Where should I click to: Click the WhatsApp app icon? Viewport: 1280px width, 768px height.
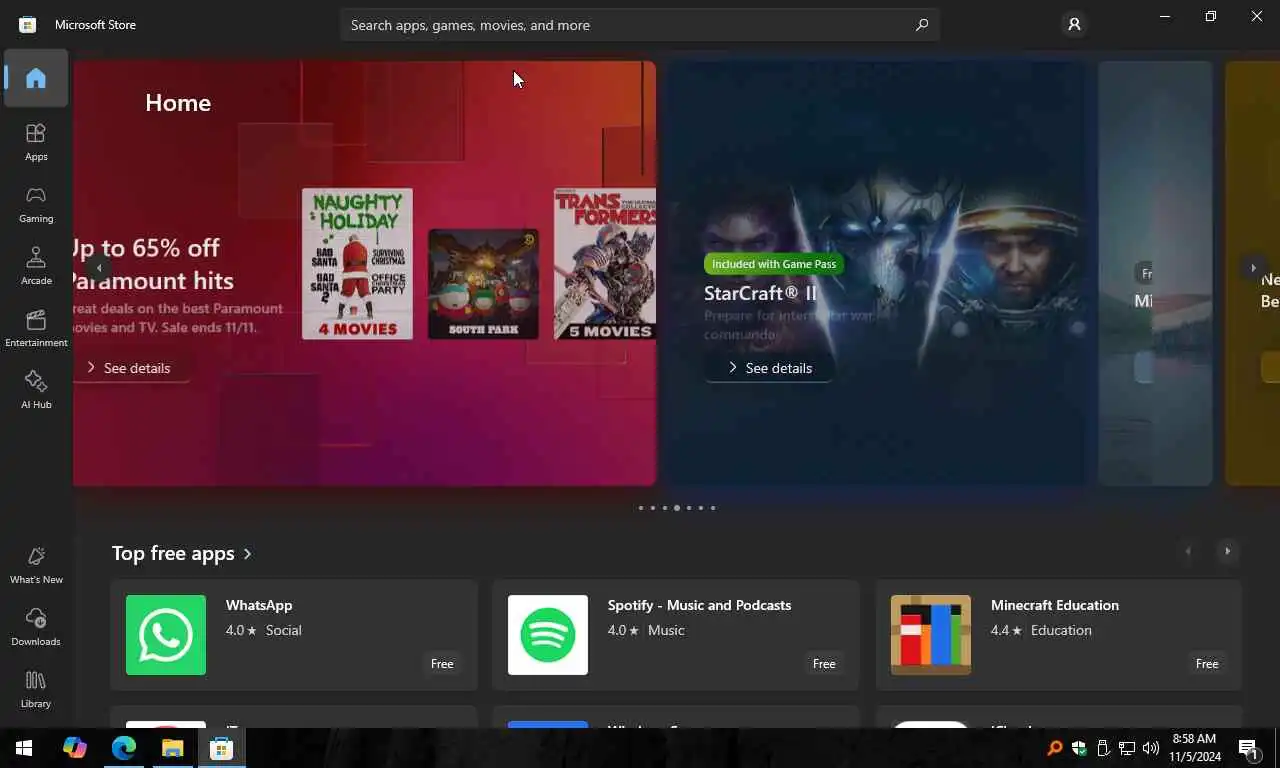[166, 635]
